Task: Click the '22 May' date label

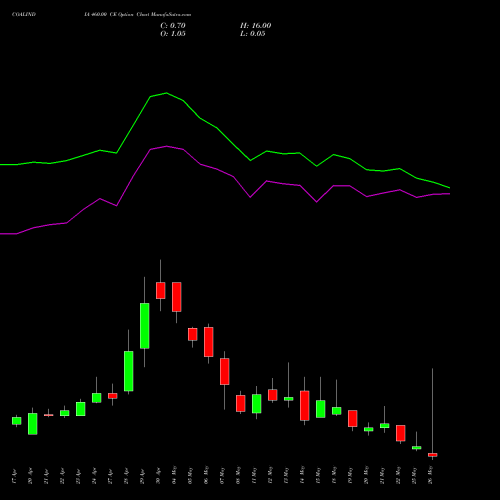Action: (398, 475)
